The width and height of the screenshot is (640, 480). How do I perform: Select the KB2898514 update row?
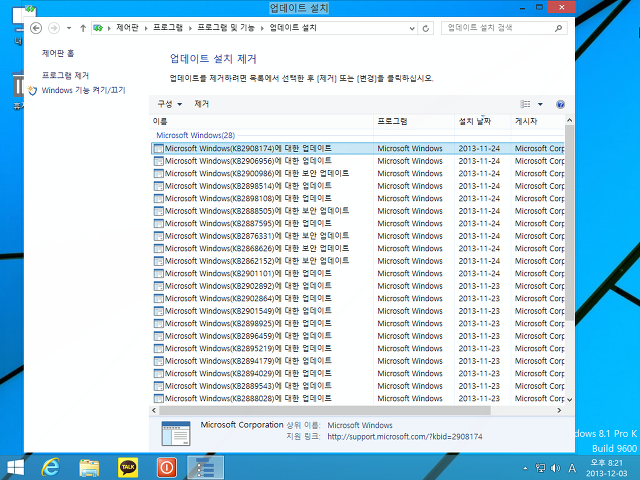pyautogui.click(x=358, y=186)
